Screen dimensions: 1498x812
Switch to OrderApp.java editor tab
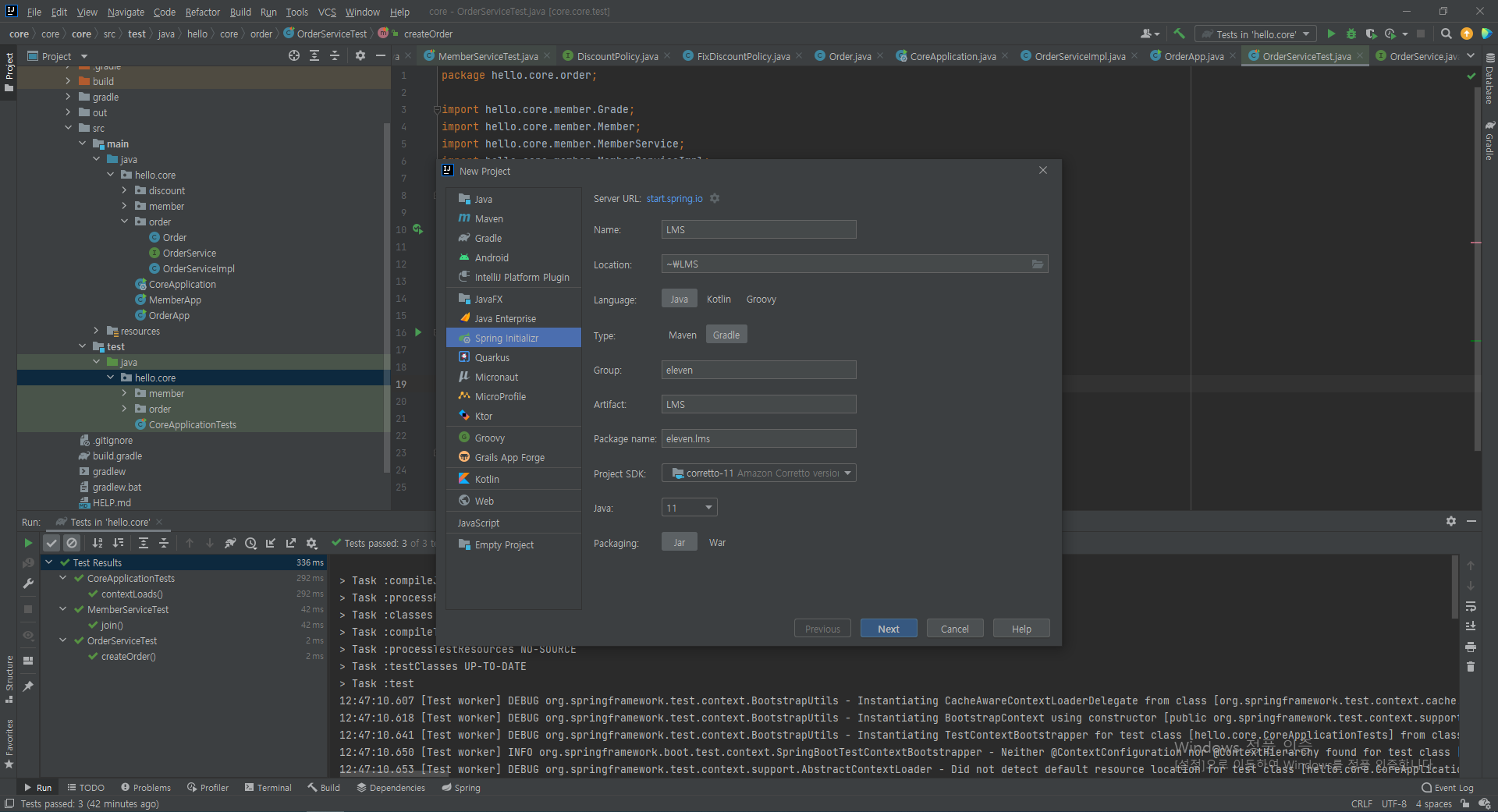[x=1193, y=56]
